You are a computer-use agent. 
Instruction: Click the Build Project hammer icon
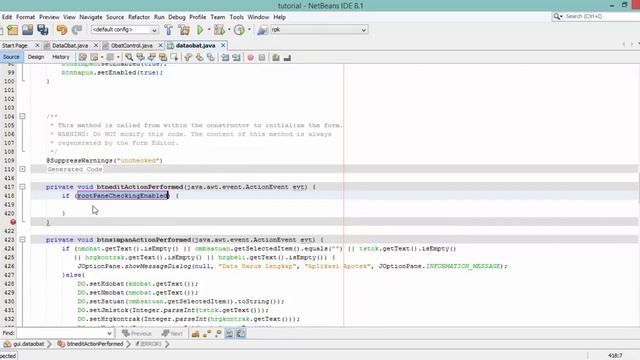tap(168, 30)
